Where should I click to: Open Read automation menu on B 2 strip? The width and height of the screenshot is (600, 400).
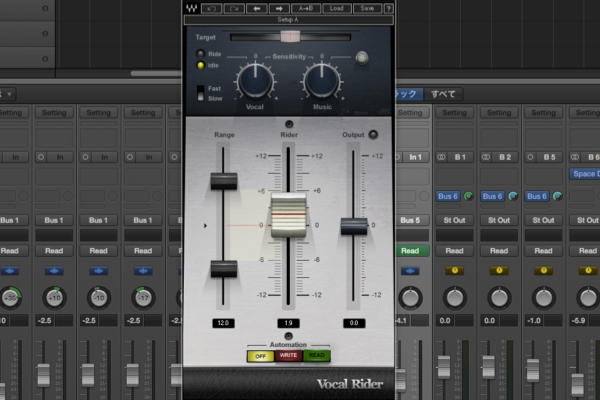(x=499, y=251)
